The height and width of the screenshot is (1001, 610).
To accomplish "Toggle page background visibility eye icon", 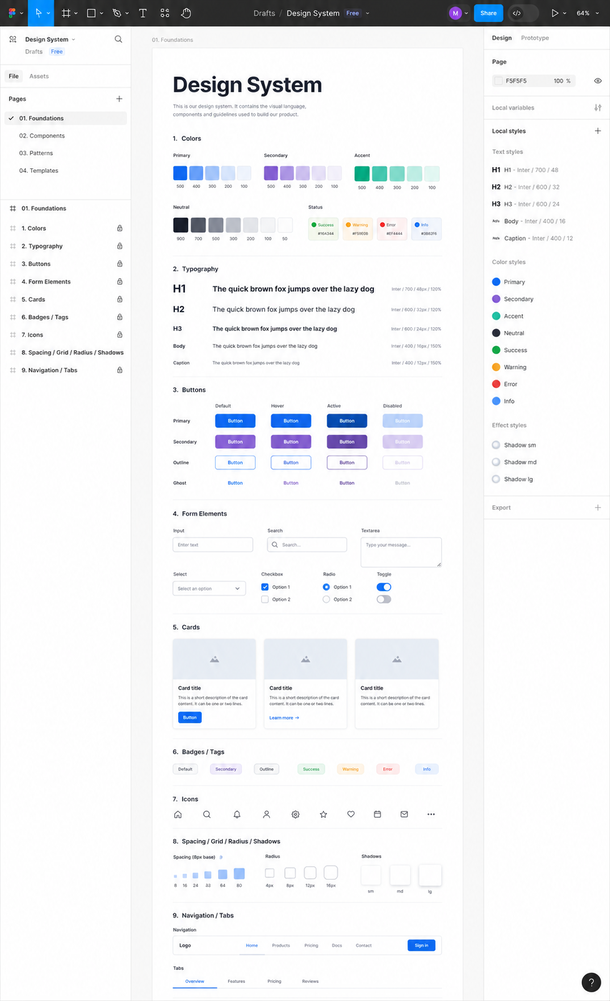I will pos(598,81).
